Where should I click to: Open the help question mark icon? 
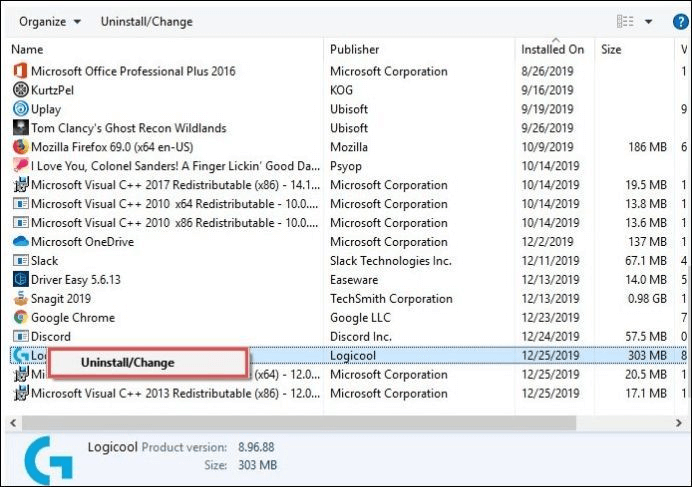[680, 21]
